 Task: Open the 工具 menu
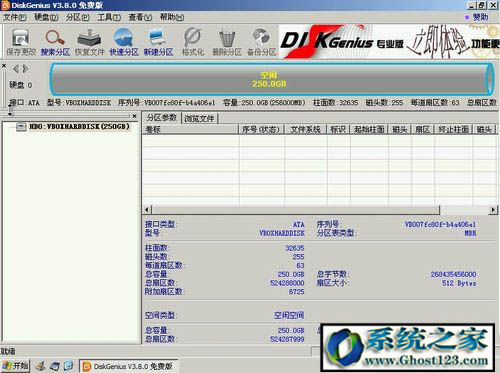pyautogui.click(x=109, y=17)
